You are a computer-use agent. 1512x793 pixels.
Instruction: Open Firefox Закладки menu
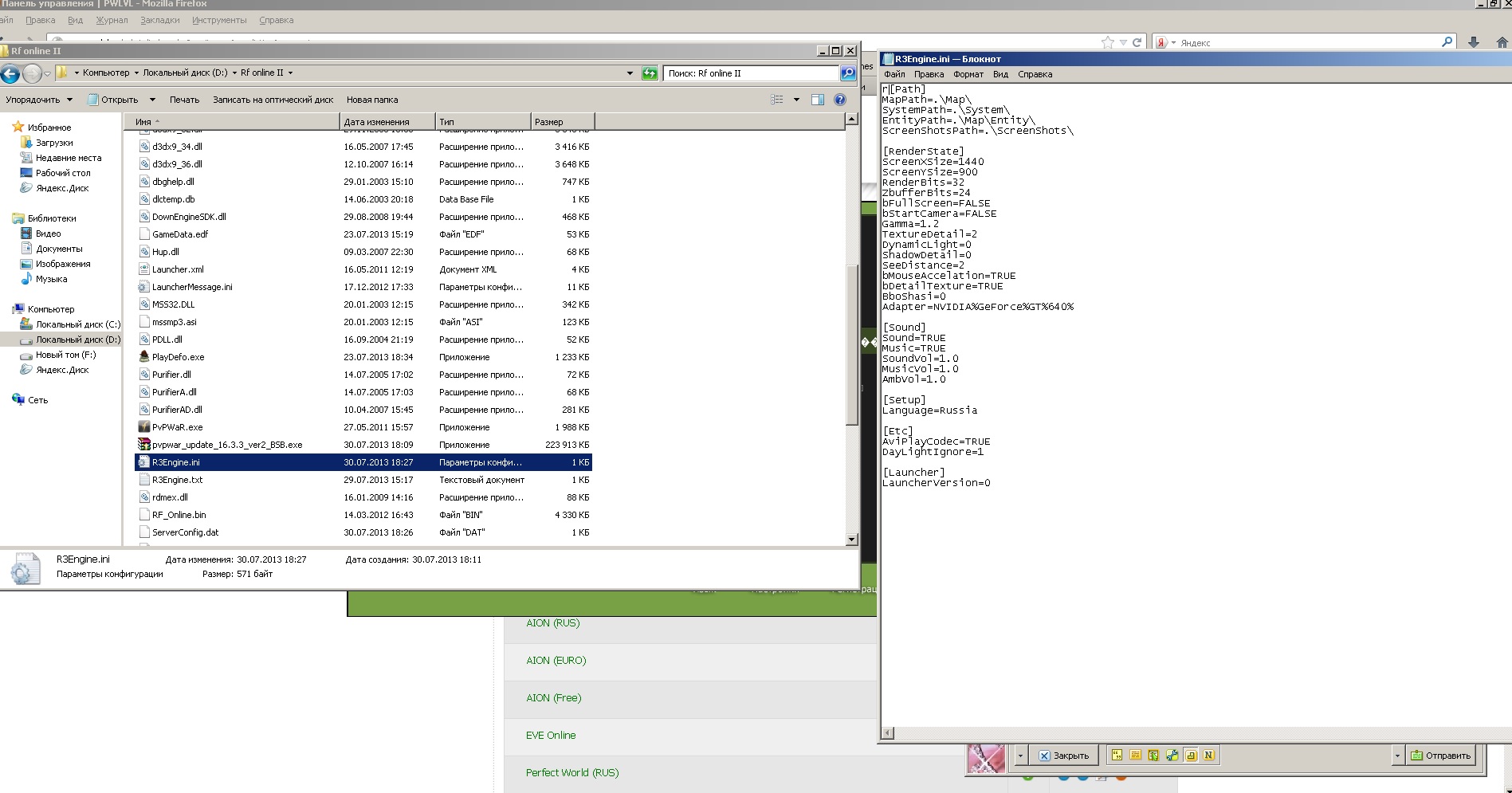(x=160, y=20)
